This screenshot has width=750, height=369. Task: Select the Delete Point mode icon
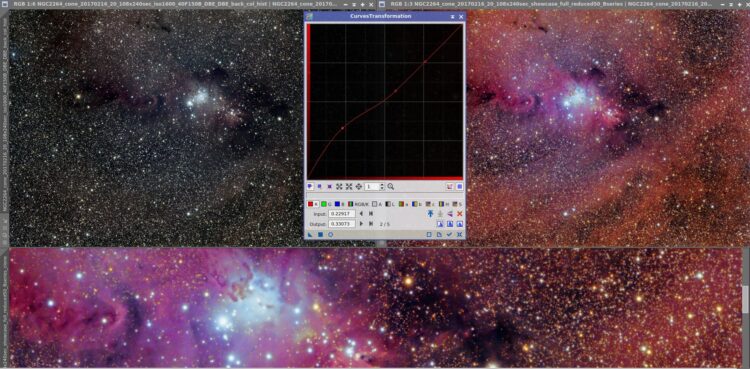(330, 187)
